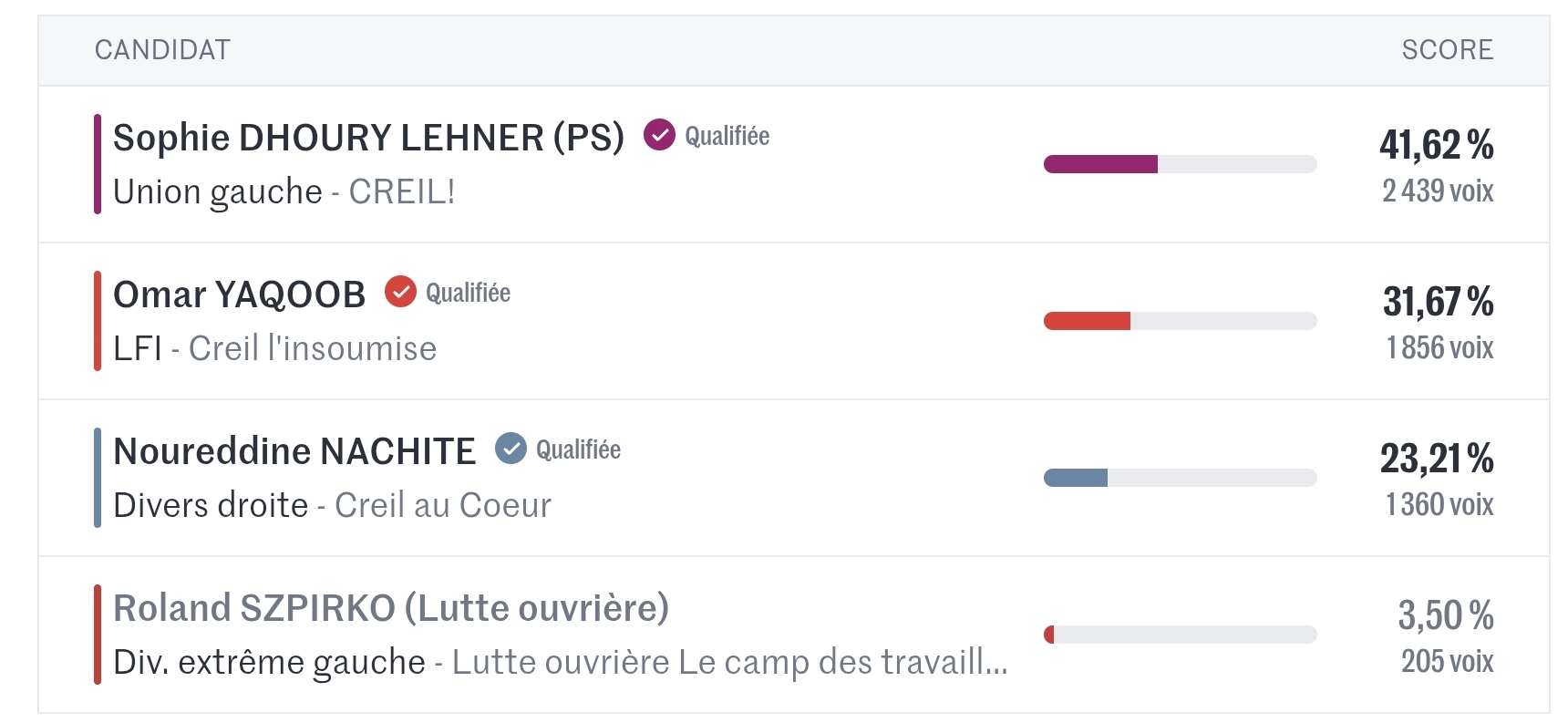This screenshot has height=723, width=1568.
Task: Select candidate name Sophie DHOURY LEHNER (PS)
Action: tap(368, 138)
